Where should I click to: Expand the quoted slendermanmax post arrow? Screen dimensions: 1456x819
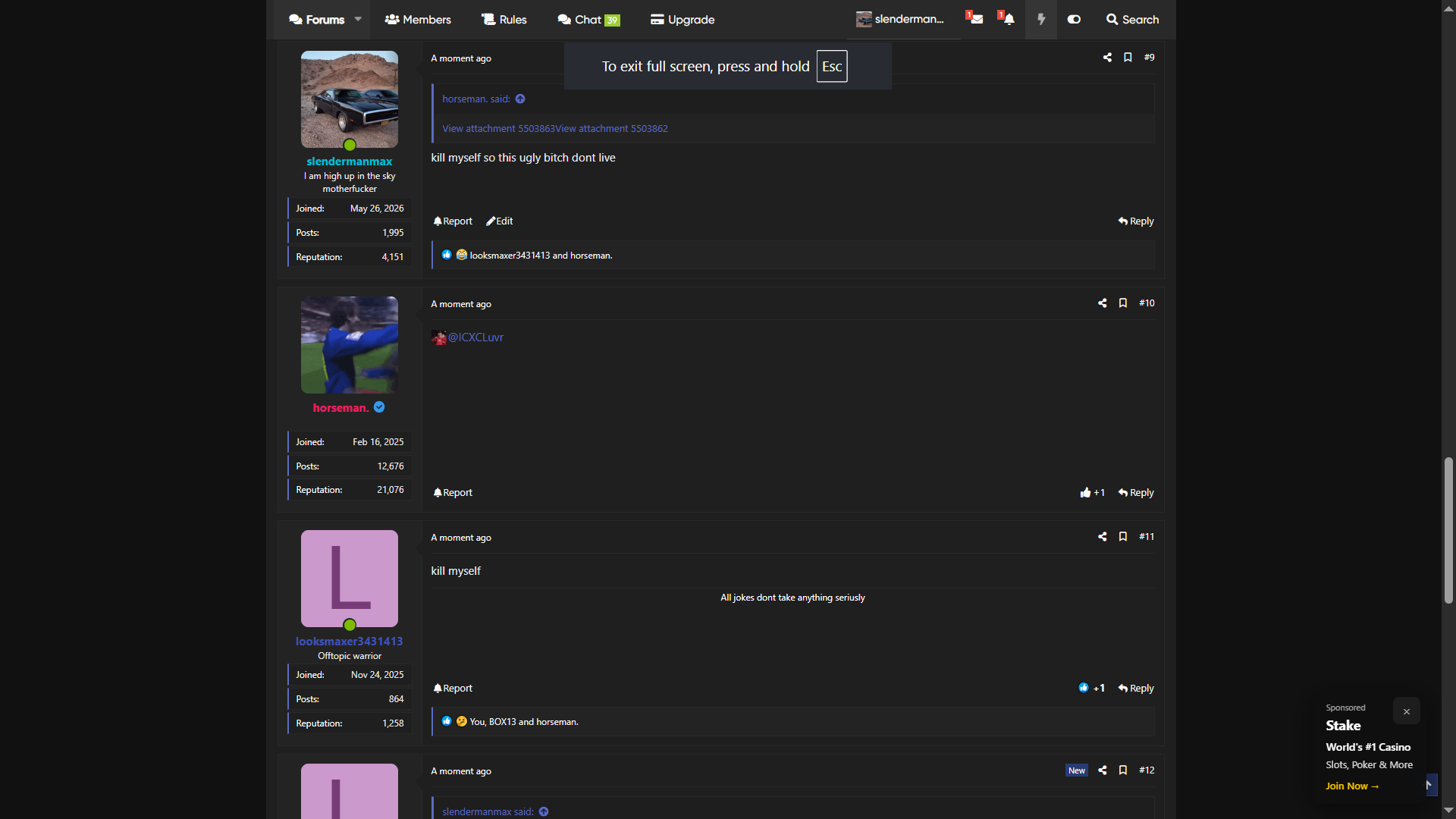[544, 812]
